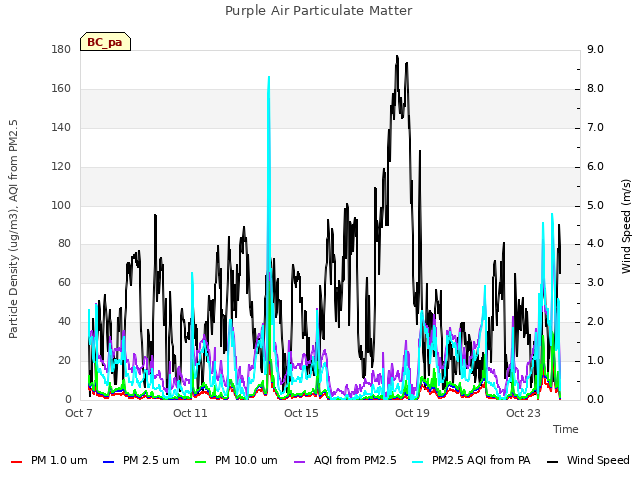Click the left axis value 120
This screenshot has width=640, height=480.
click(61, 166)
